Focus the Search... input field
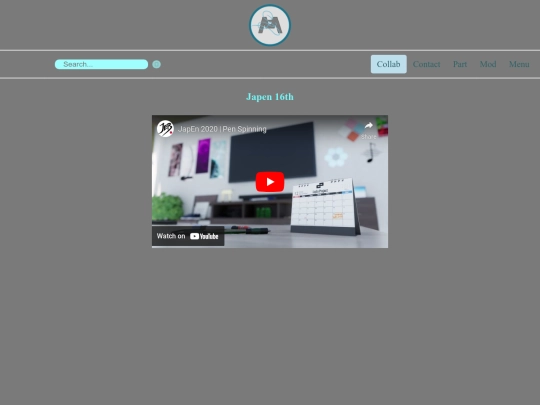This screenshot has height=405, width=540. pos(101,64)
